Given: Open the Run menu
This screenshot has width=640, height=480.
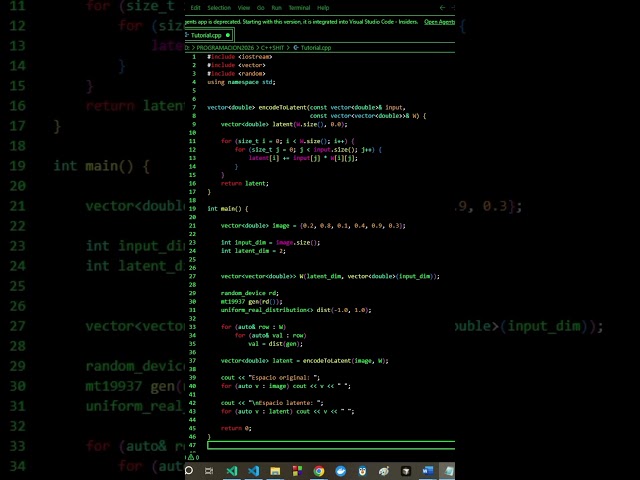Looking at the screenshot, I should pyautogui.click(x=276, y=7).
